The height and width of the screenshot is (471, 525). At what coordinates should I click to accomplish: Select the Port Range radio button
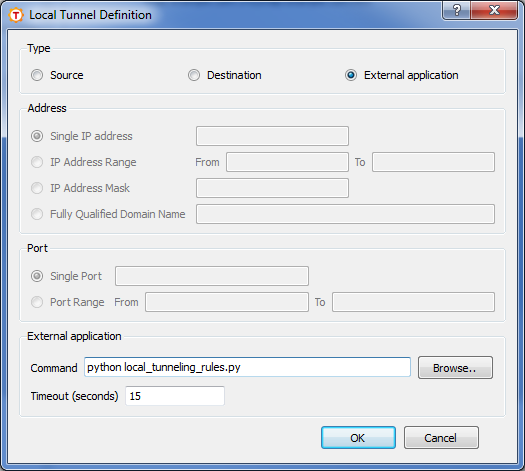click(37, 302)
